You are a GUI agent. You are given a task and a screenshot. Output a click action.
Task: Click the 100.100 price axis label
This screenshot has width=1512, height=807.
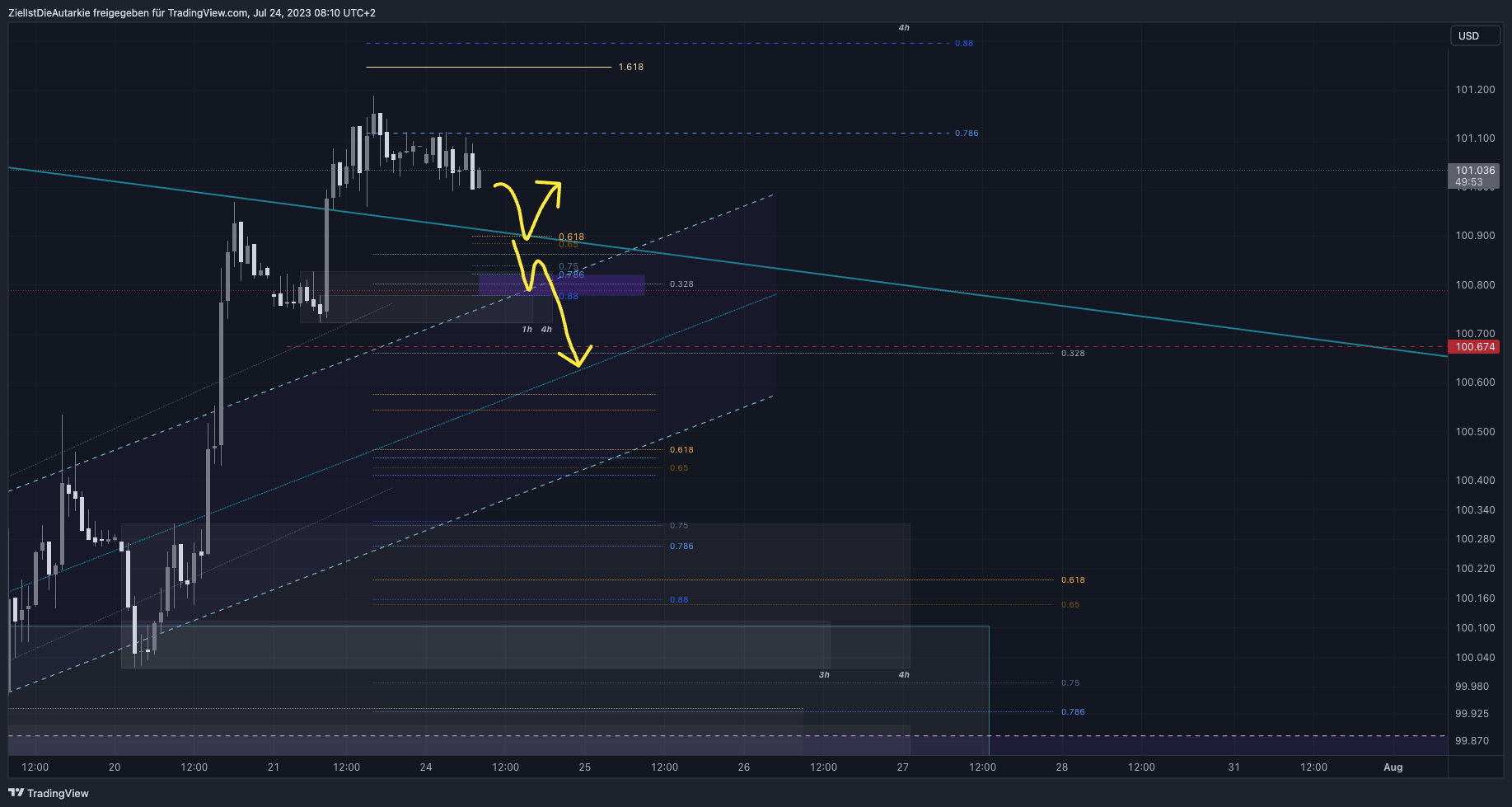(x=1475, y=628)
